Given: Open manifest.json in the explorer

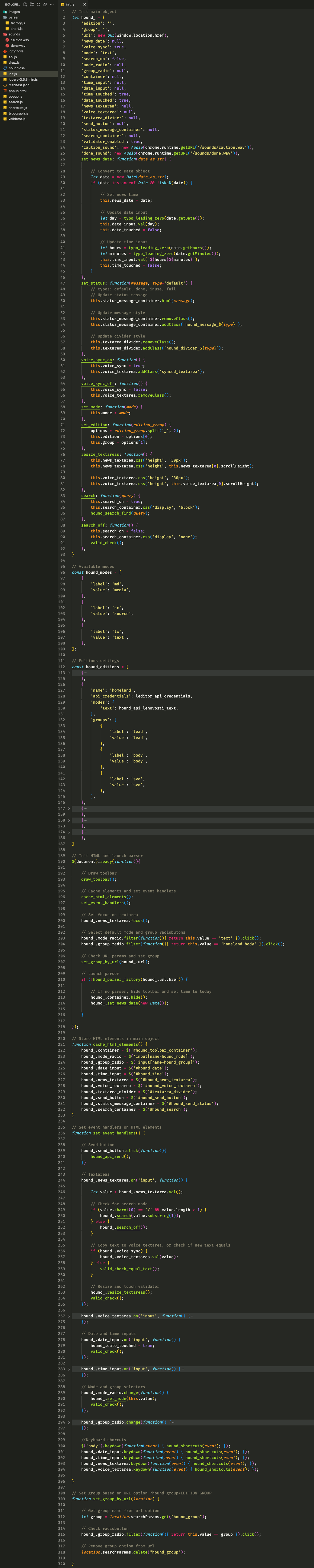Looking at the screenshot, I should click(29, 85).
